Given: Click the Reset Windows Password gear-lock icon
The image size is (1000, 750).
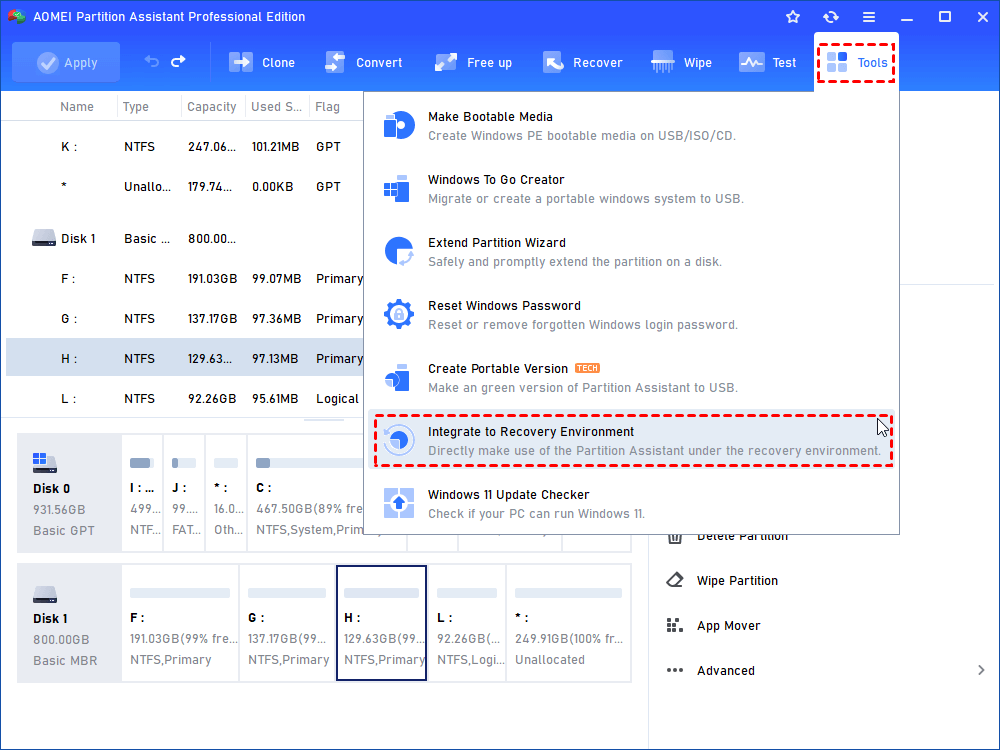Looking at the screenshot, I should (399, 314).
